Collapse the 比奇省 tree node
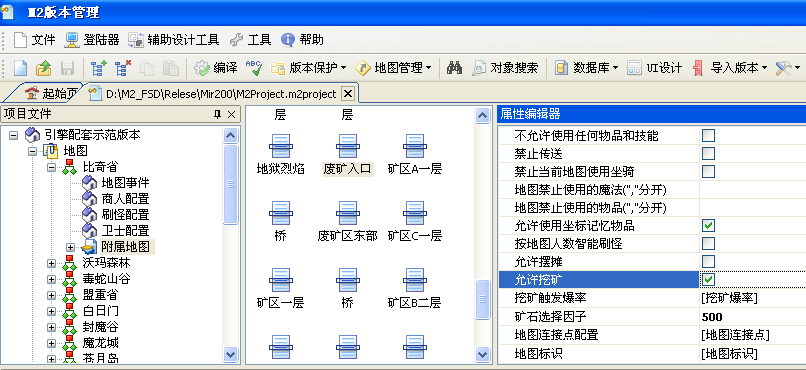Screen dimensions: 806x370 pos(51,167)
